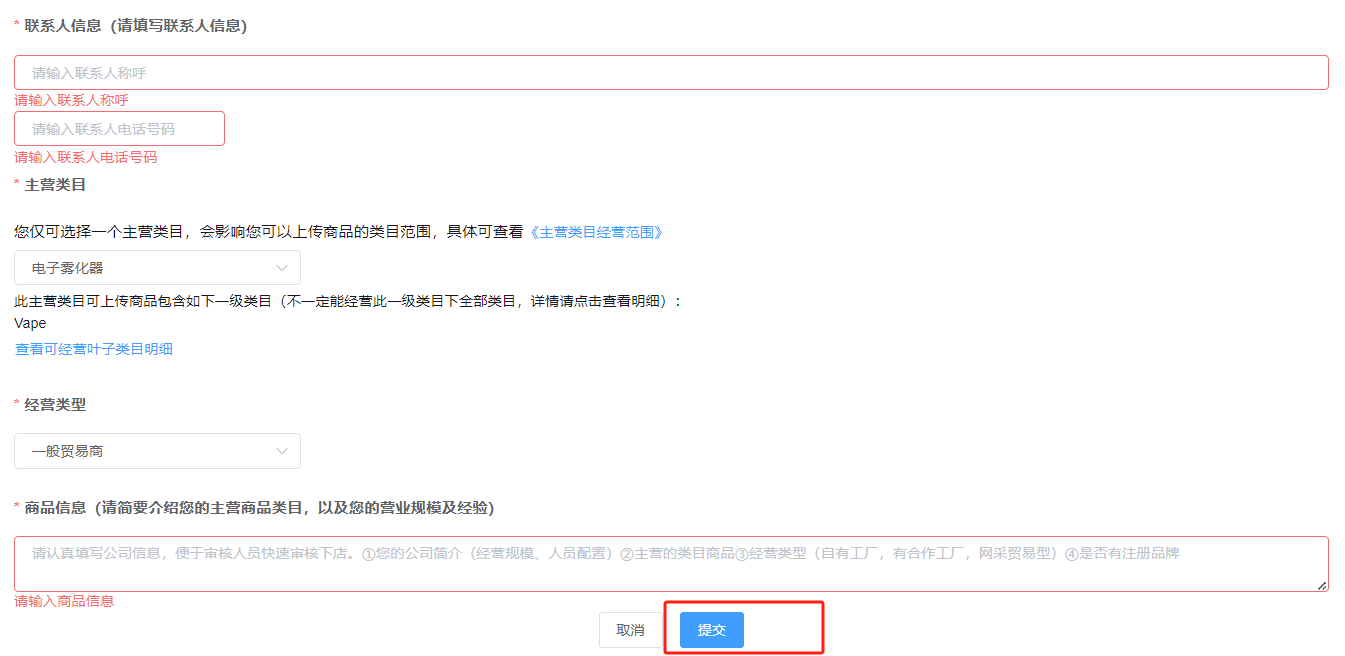Screen dimensions: 1345x656
Task: Click the 经营类型 section label
Action: [x=55, y=405]
